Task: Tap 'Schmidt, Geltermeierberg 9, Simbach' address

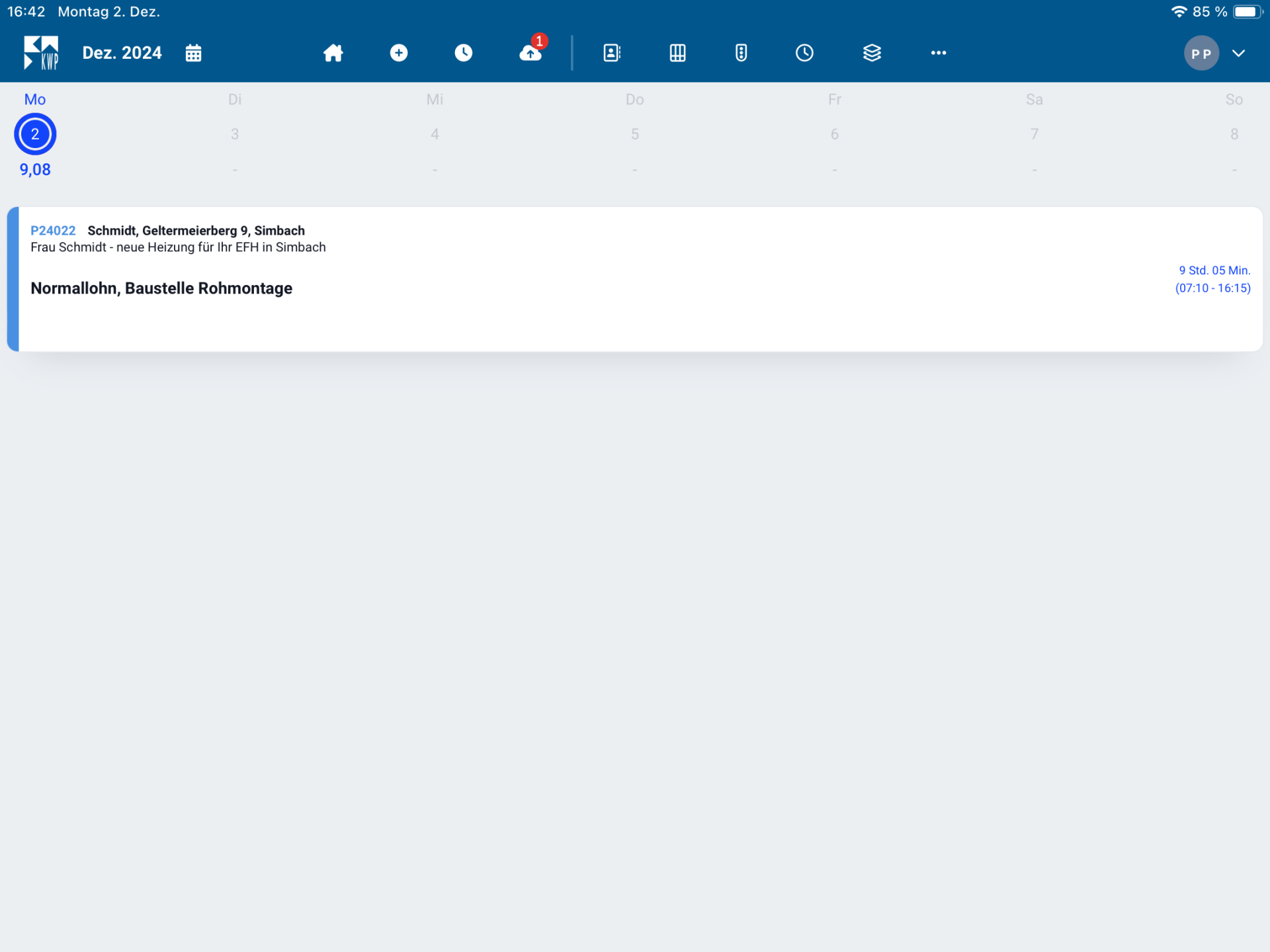Action: [x=196, y=231]
